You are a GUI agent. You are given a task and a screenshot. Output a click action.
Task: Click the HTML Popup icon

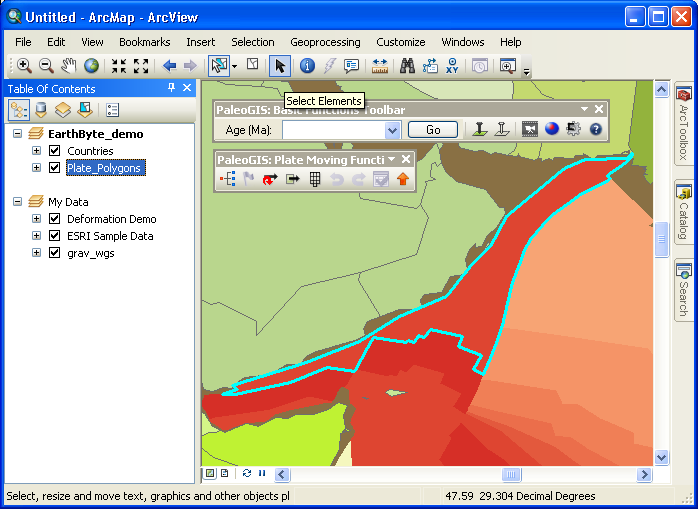352,66
